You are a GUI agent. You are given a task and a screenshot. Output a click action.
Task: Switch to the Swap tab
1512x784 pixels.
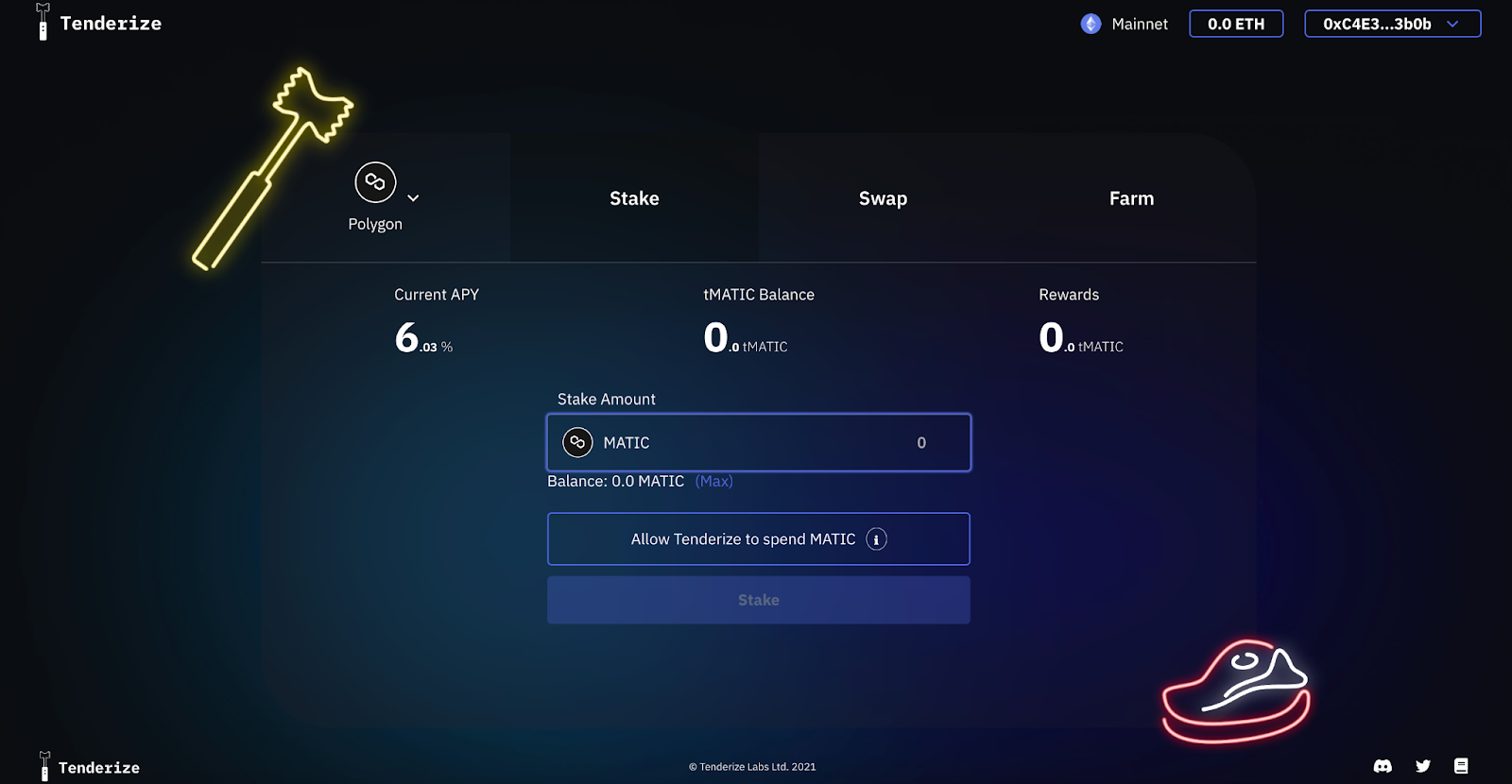pyautogui.click(x=883, y=198)
